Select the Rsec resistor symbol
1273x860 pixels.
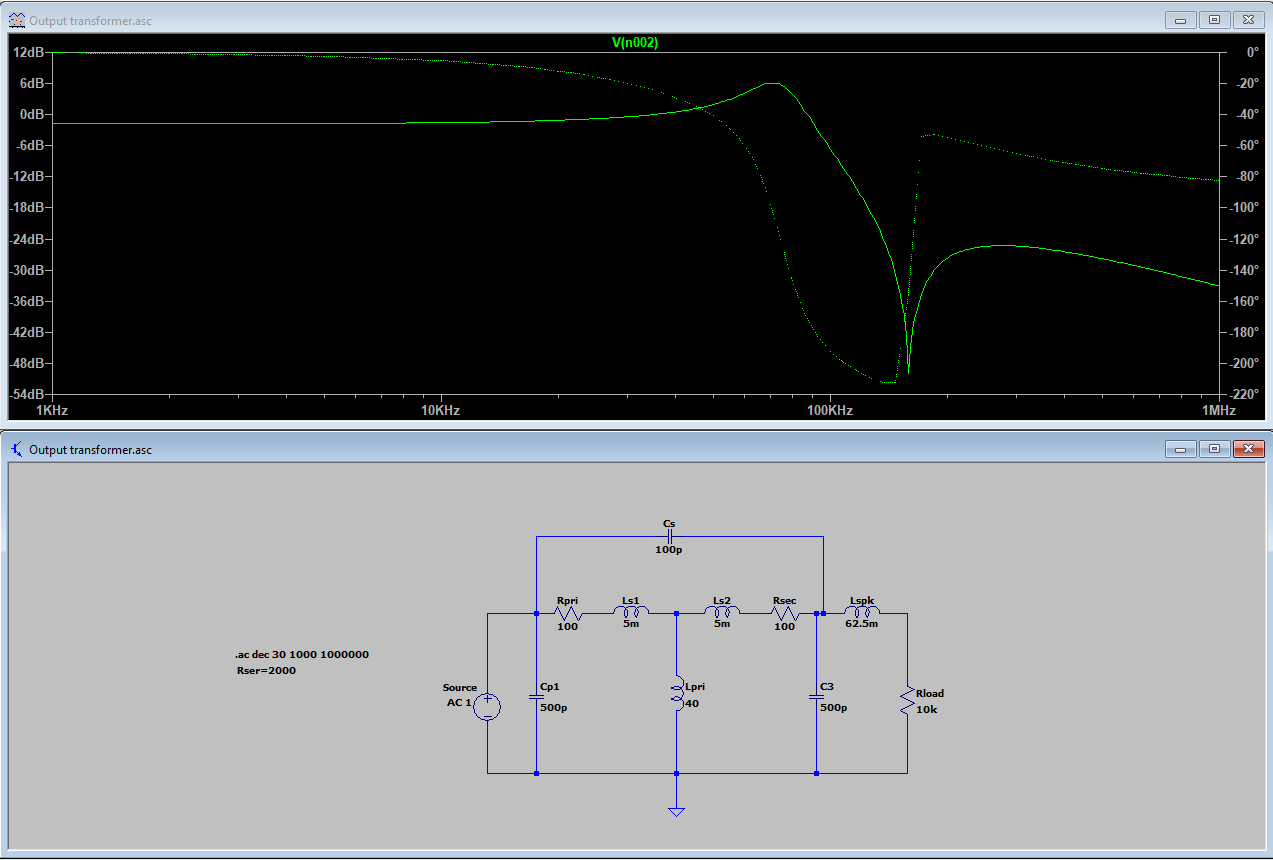pyautogui.click(x=785, y=613)
